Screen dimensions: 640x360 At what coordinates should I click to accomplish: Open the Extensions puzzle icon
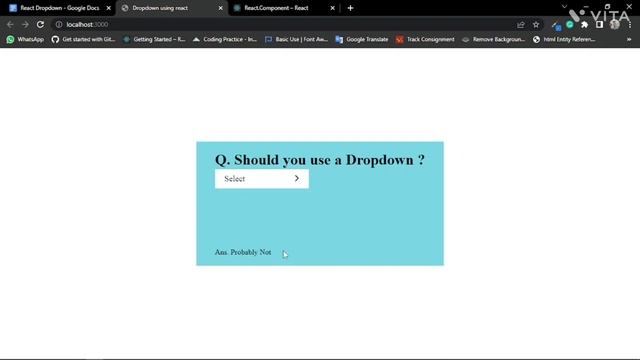584,25
